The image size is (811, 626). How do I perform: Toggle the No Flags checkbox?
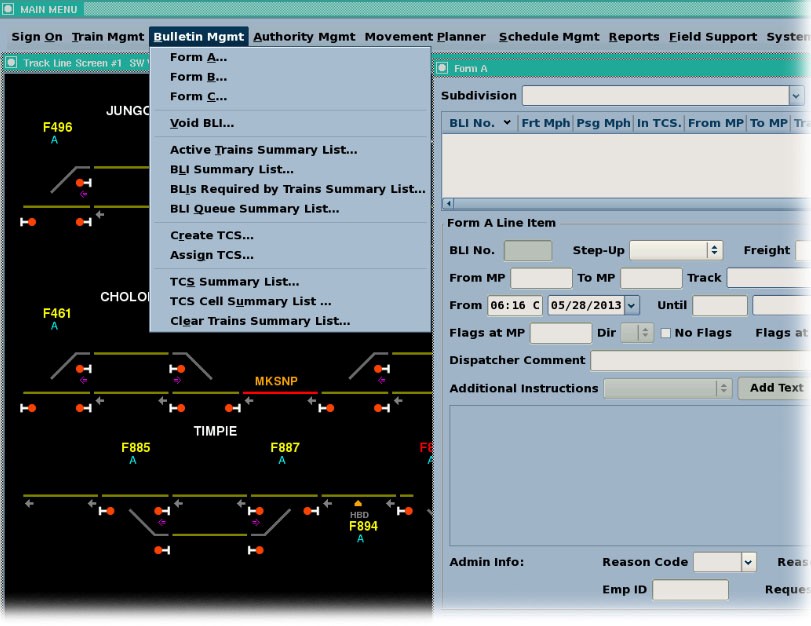coord(665,333)
